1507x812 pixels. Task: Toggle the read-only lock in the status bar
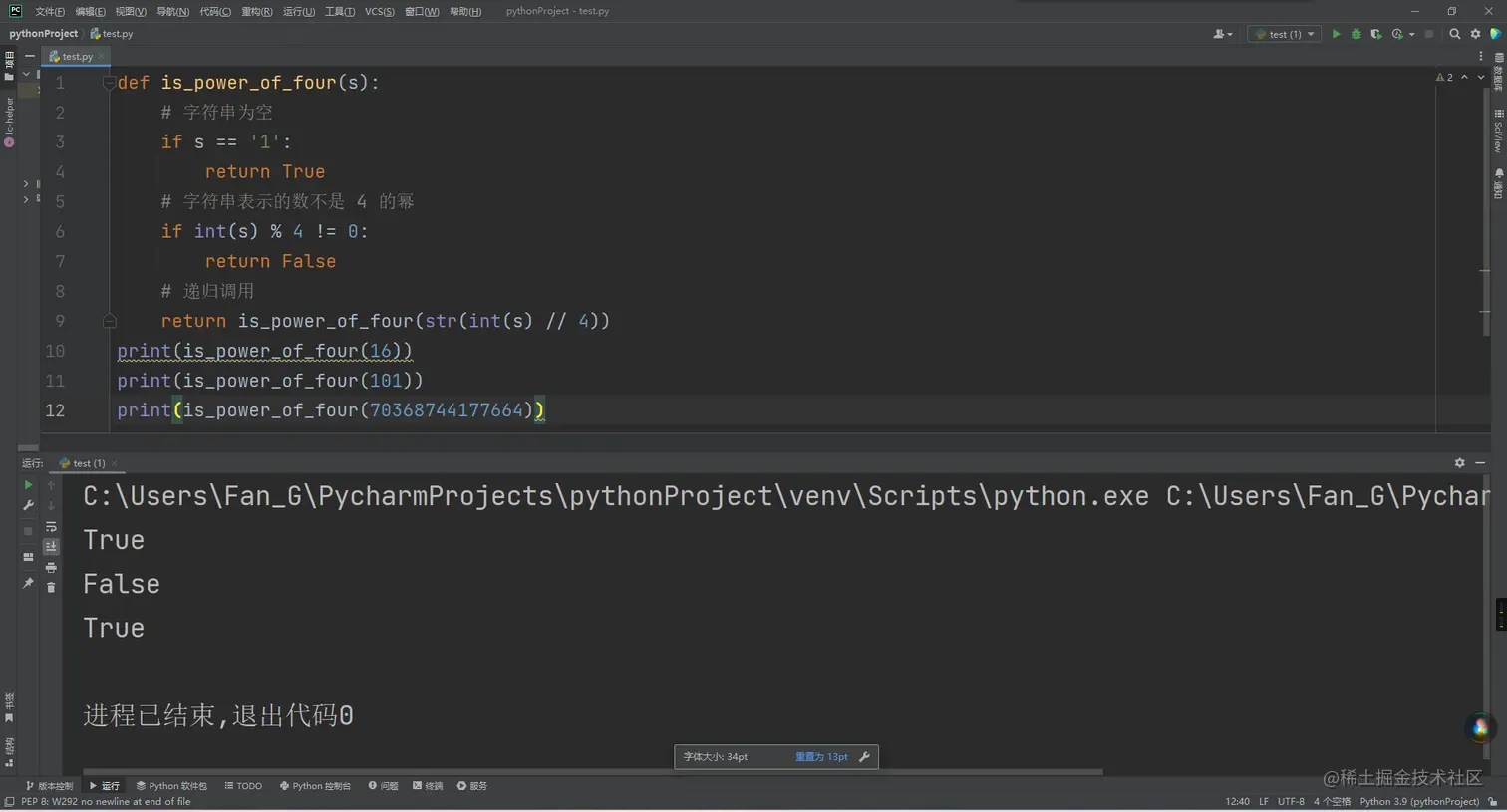pyautogui.click(x=1493, y=802)
